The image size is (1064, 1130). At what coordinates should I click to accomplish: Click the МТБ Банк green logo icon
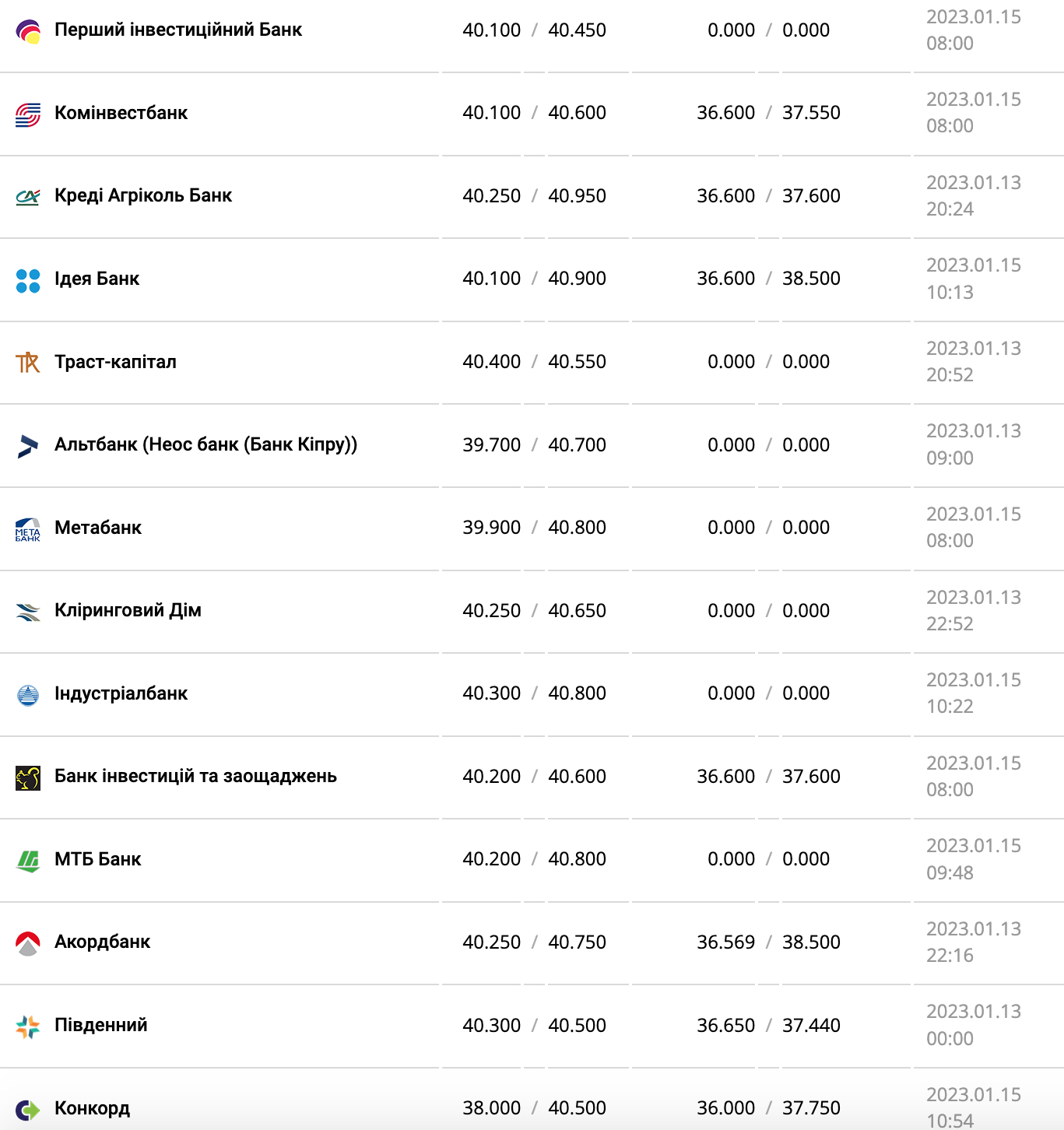point(28,861)
